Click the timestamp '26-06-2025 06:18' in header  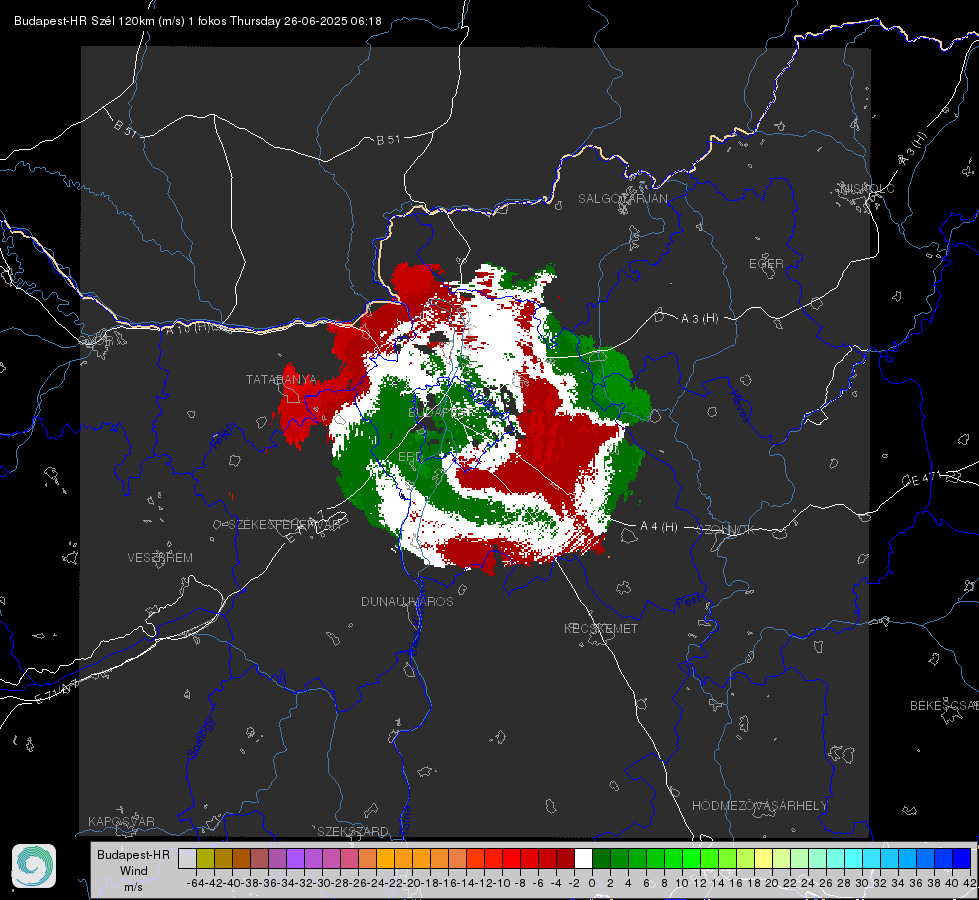click(332, 21)
